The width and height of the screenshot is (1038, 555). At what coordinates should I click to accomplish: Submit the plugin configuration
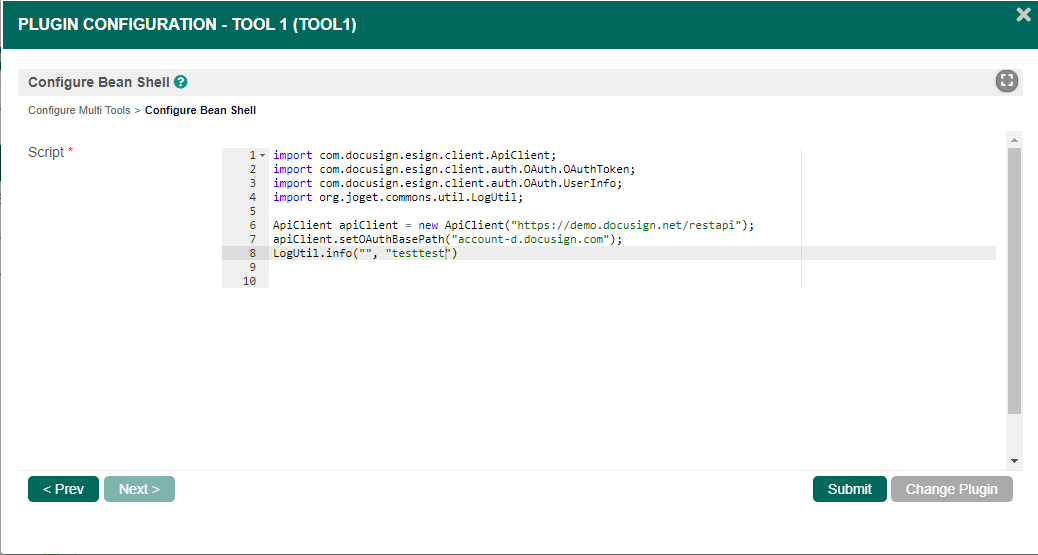(849, 489)
